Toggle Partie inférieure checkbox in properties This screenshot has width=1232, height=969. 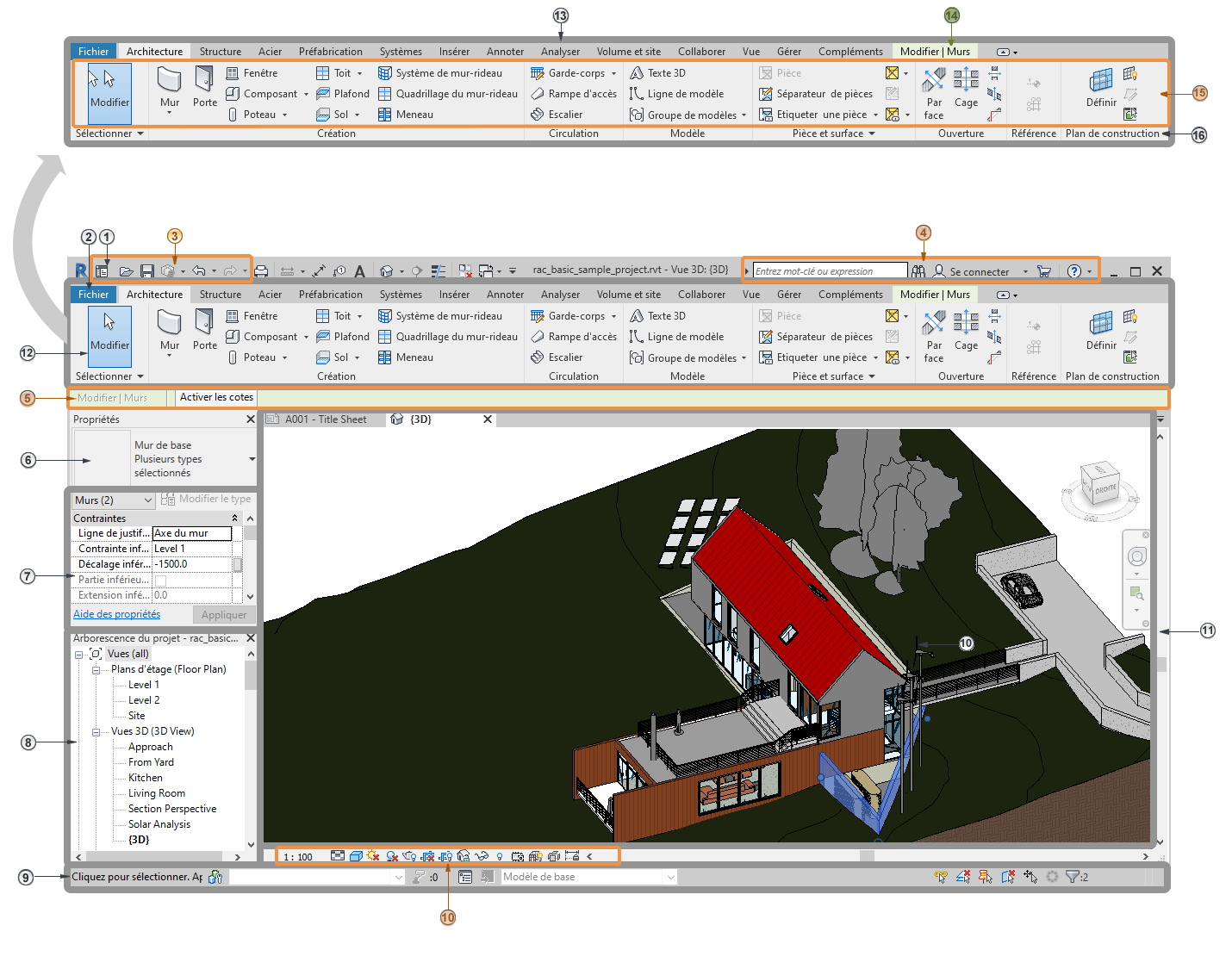click(x=160, y=581)
